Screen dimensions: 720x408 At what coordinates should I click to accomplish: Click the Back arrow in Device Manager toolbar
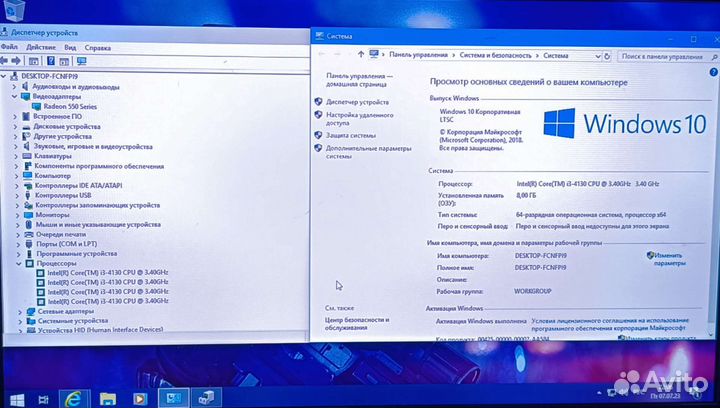click(4, 61)
